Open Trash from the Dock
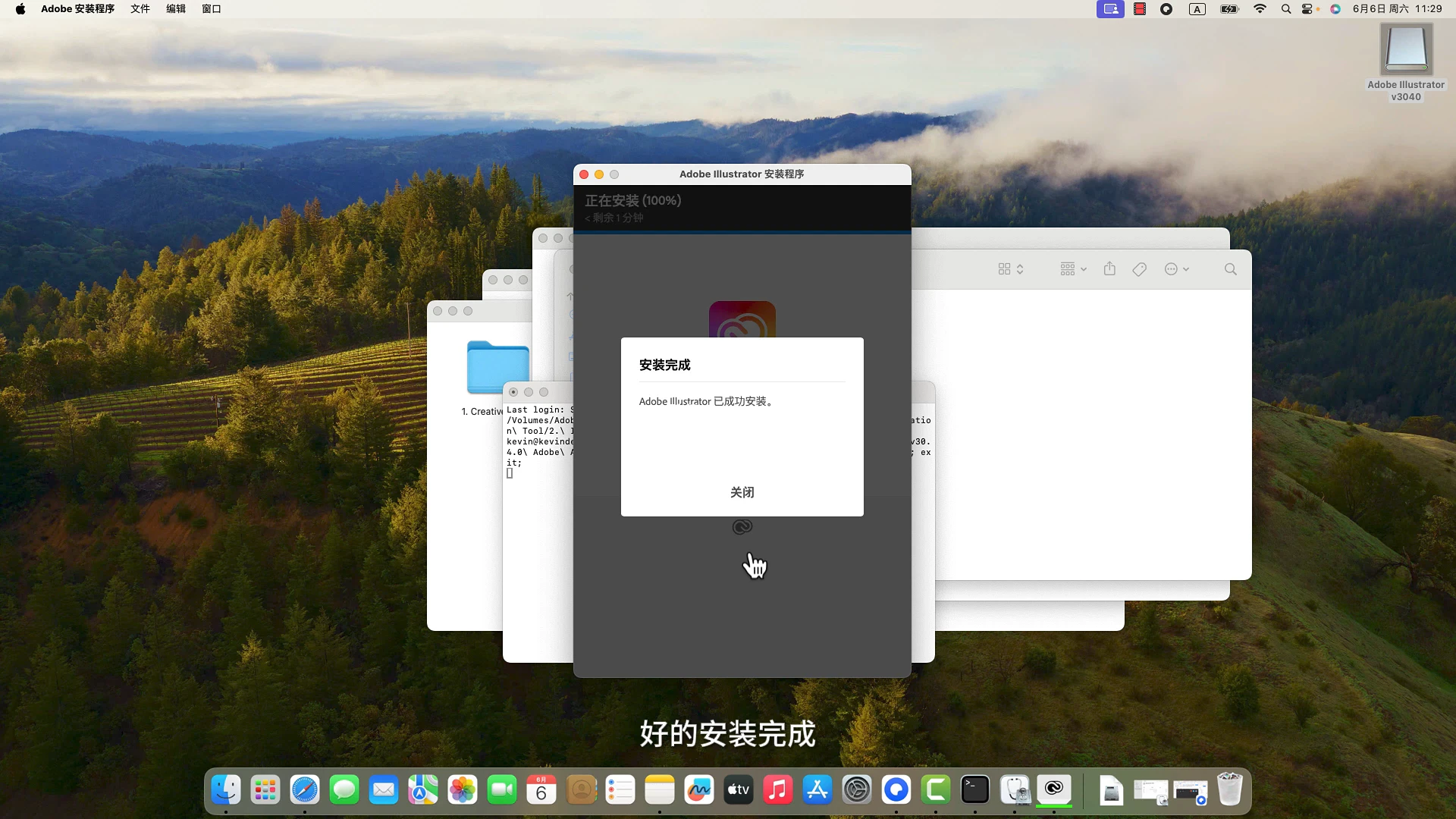The width and height of the screenshot is (1456, 819). tap(1230, 790)
